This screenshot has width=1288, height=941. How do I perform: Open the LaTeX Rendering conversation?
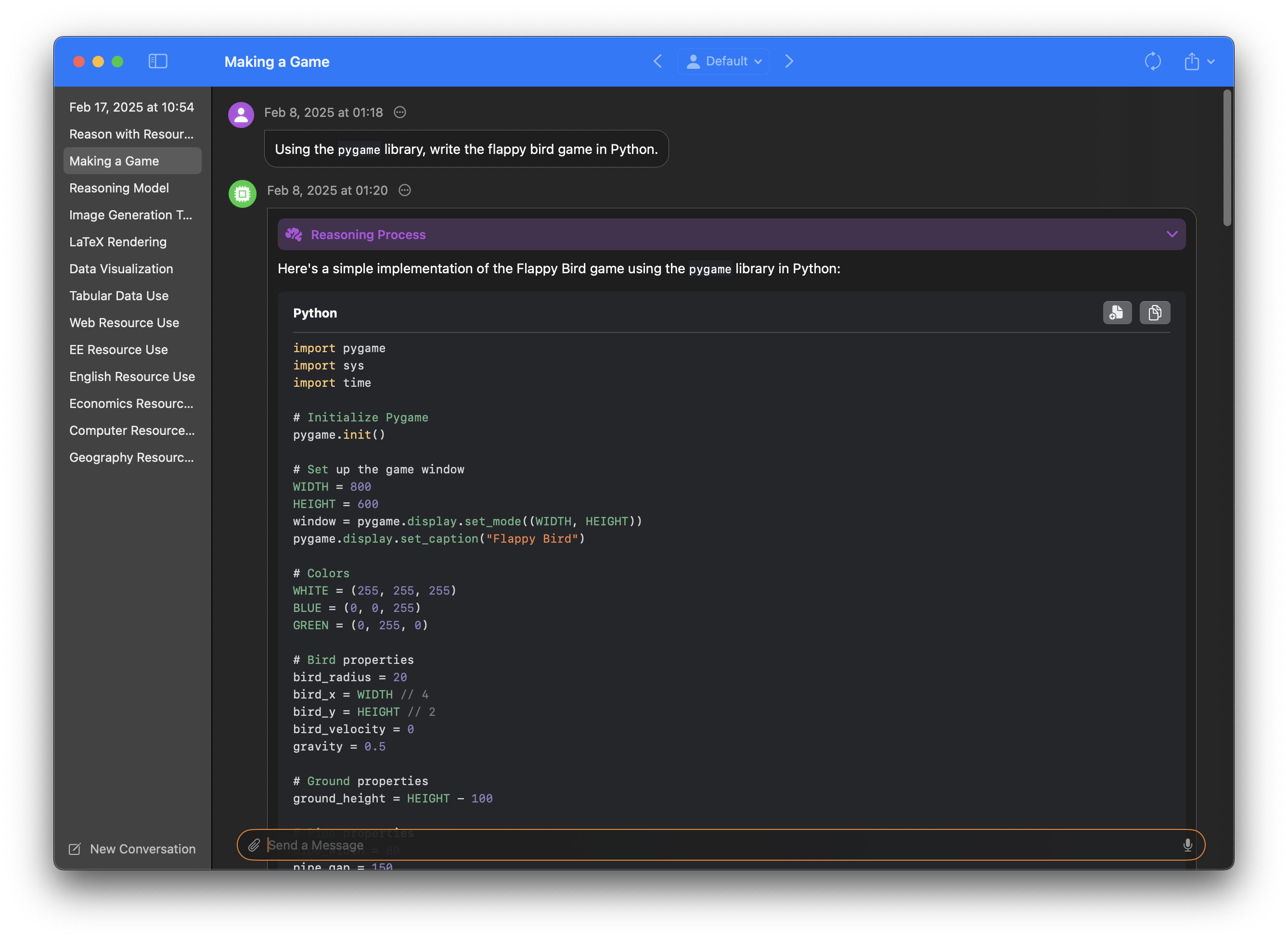point(132,242)
